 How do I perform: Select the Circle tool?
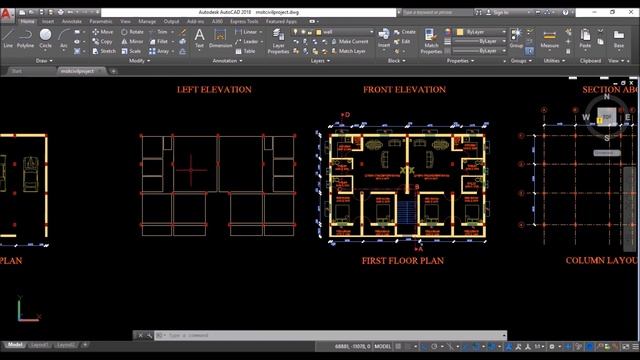pyautogui.click(x=45, y=39)
